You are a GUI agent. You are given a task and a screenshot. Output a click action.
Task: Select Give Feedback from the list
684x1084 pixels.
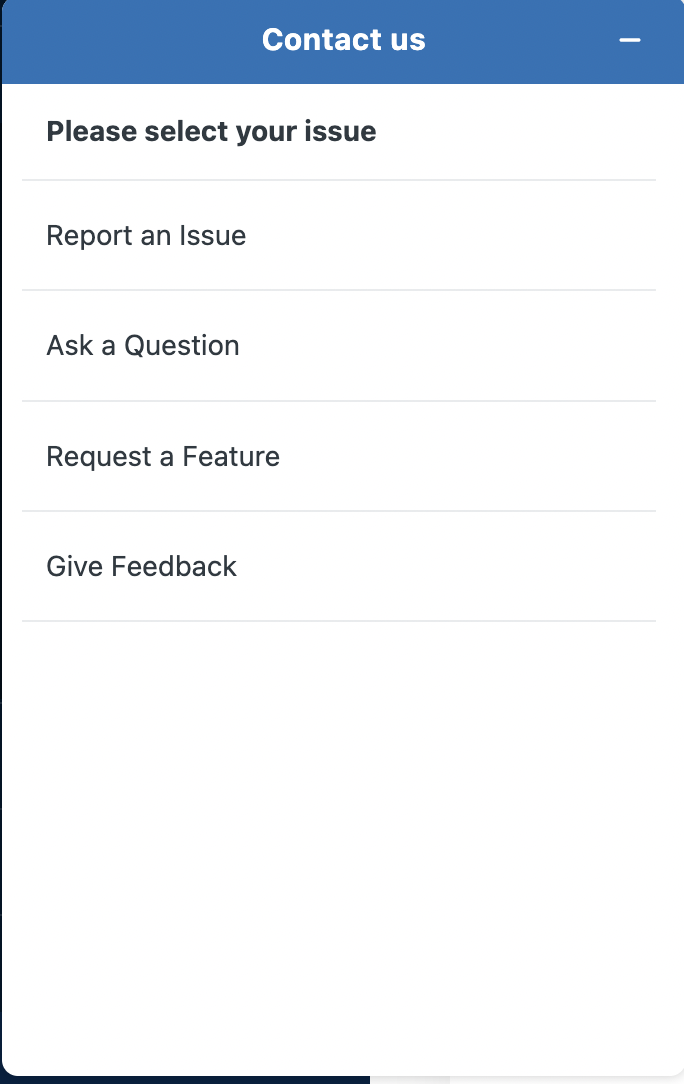(x=339, y=566)
